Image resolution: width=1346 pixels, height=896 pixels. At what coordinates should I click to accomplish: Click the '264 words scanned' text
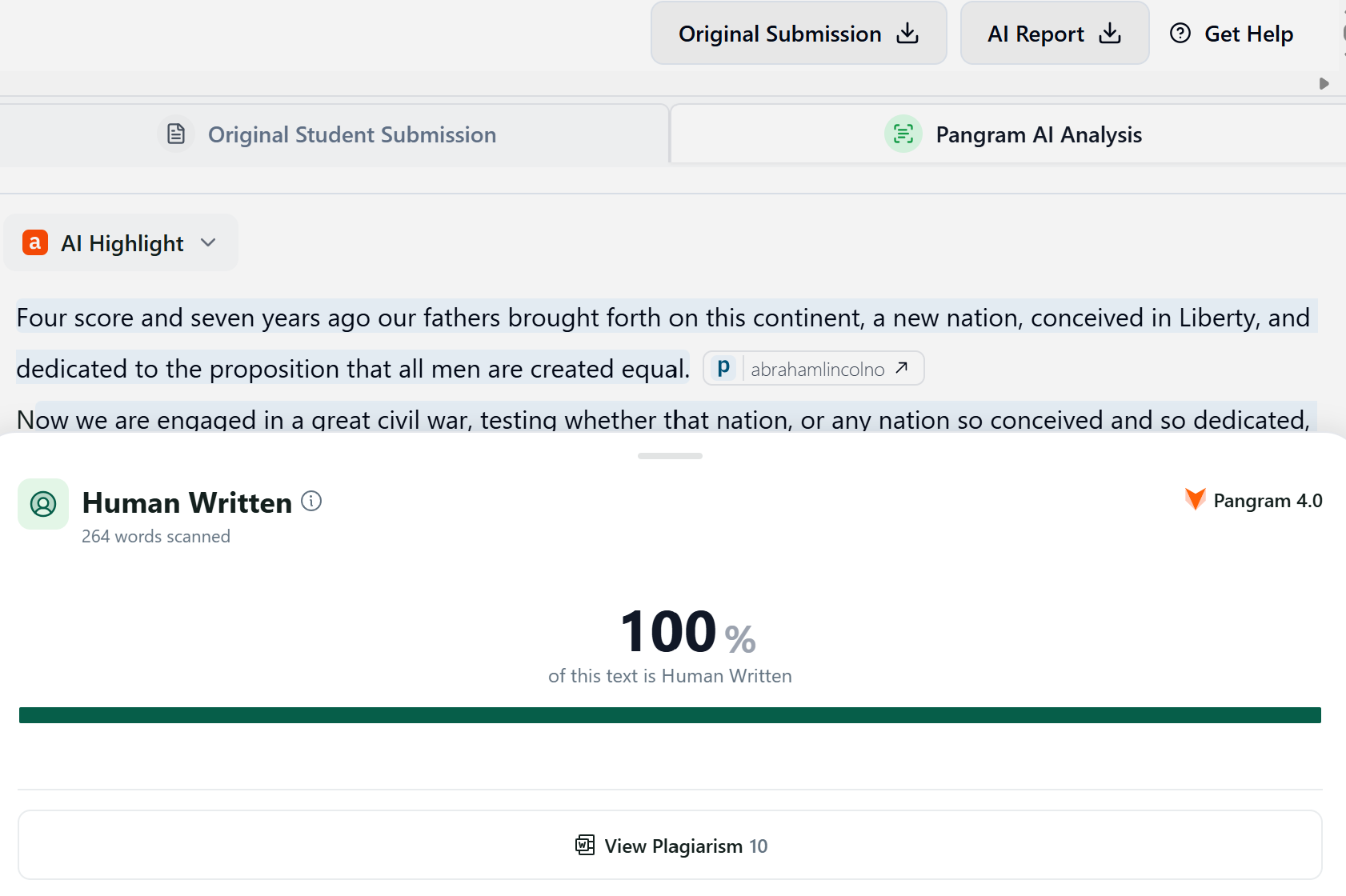156,536
